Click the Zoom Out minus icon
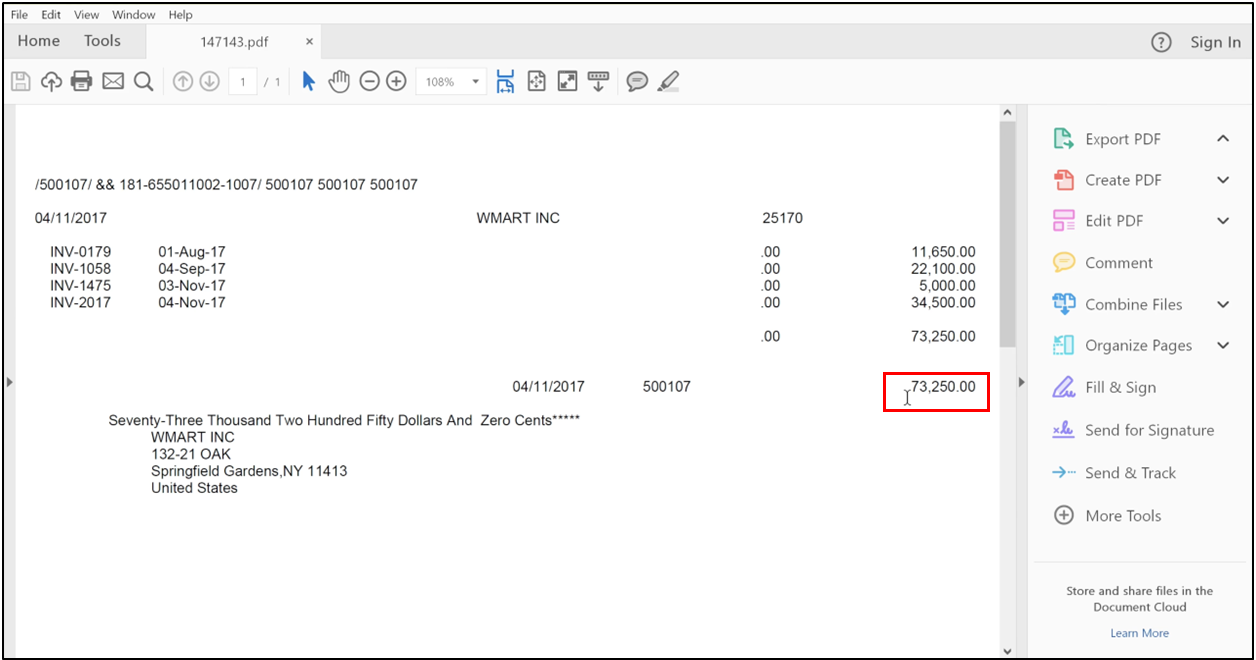Image resolution: width=1256 pixels, height=660 pixels. pyautogui.click(x=370, y=81)
